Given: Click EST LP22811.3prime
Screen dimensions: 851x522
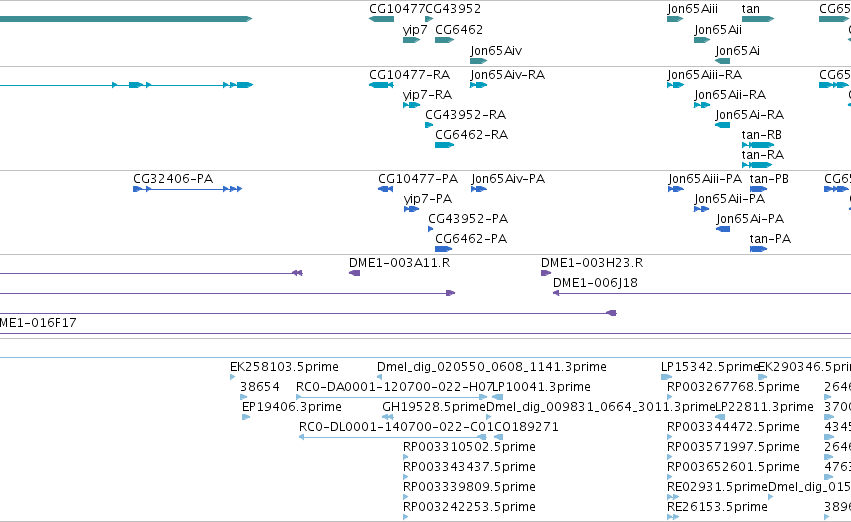Looking at the screenshot, I should [x=764, y=407].
